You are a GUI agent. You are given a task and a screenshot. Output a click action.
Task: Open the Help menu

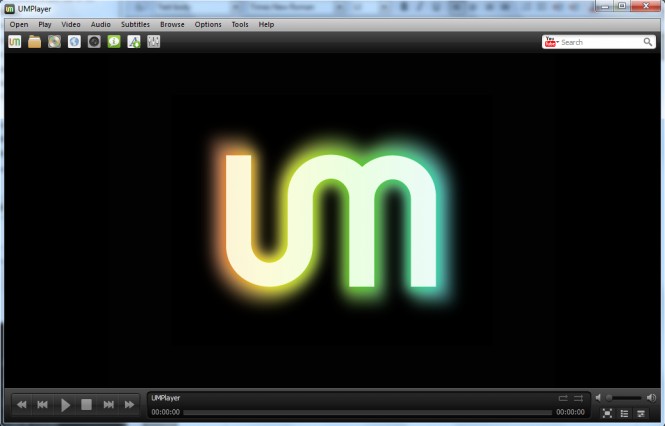coord(266,25)
